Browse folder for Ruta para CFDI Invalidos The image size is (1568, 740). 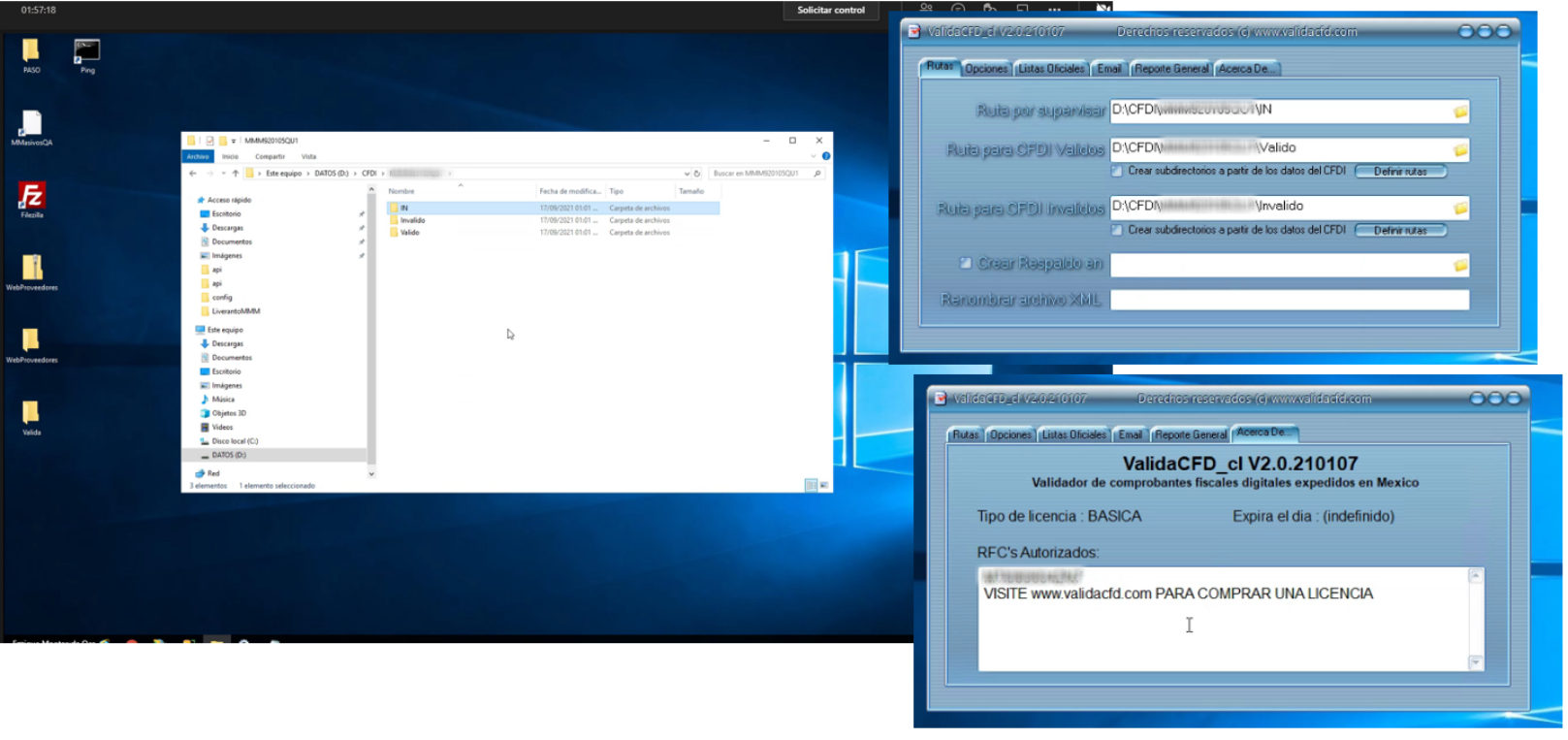click(x=1460, y=209)
